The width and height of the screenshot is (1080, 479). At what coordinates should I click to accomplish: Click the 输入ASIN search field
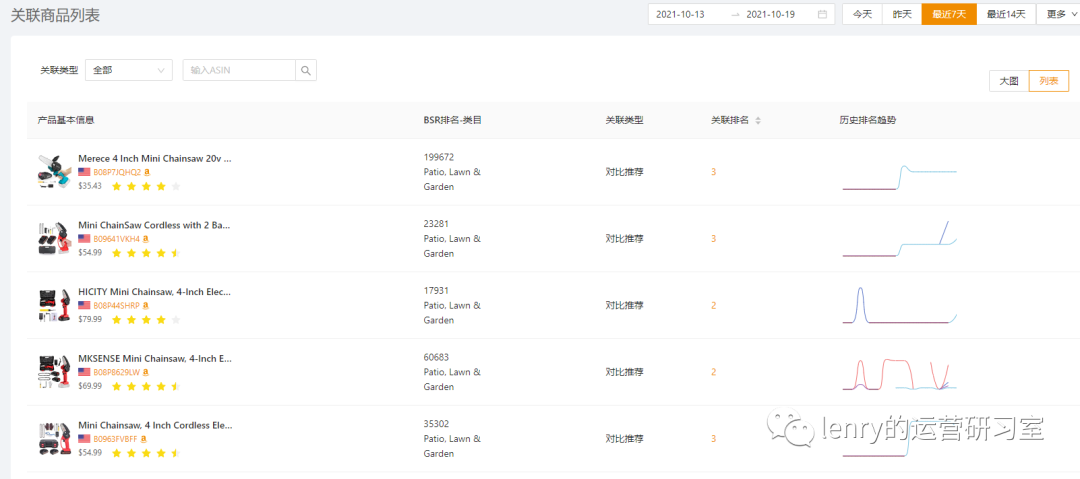point(239,70)
